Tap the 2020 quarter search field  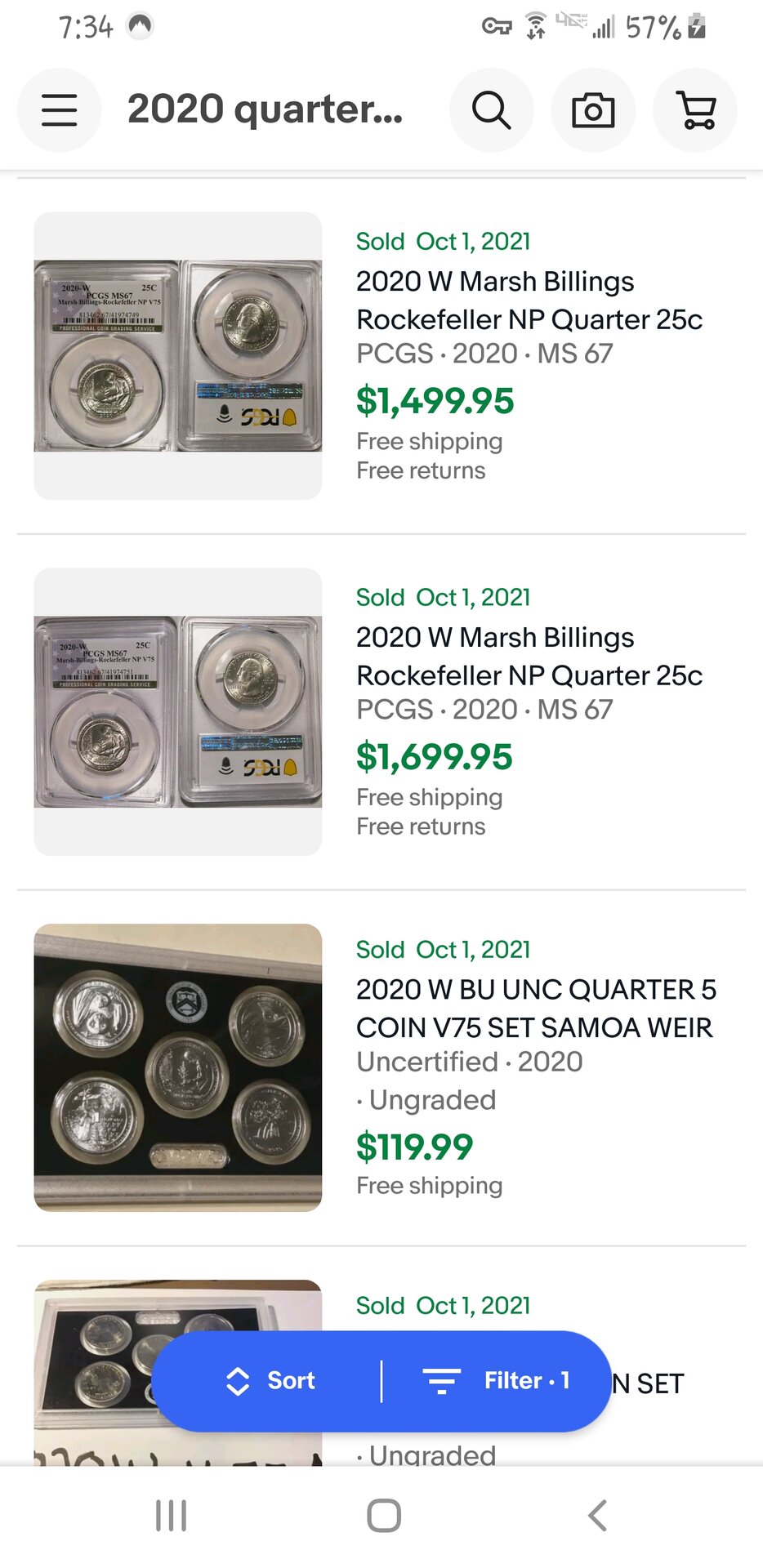[265, 110]
